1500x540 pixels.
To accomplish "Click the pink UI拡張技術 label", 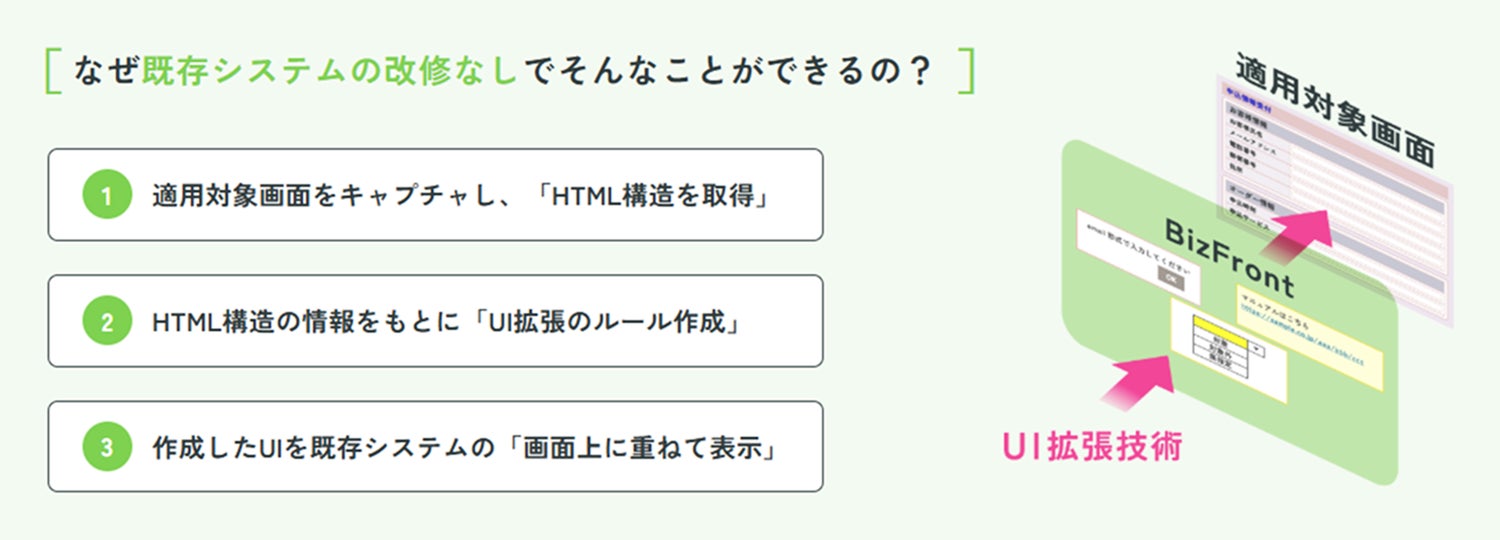I will (1092, 446).
